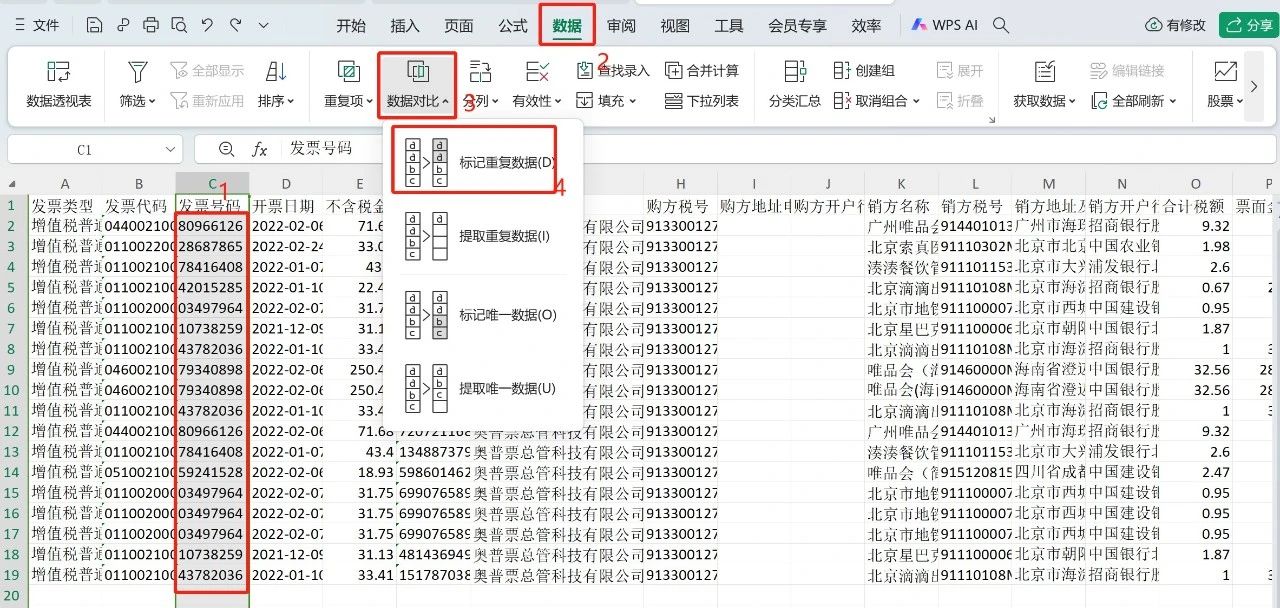Click the 合并计算 consolidate tool
This screenshot has height=608, width=1280.
click(702, 70)
